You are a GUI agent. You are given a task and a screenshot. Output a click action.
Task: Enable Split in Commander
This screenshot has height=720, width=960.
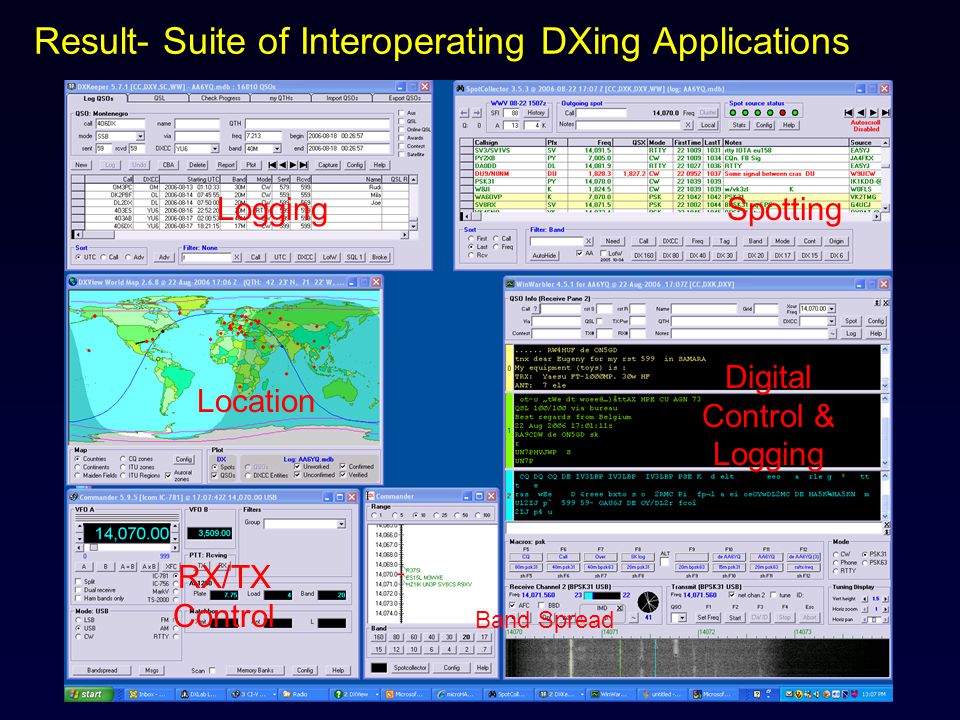[x=78, y=582]
